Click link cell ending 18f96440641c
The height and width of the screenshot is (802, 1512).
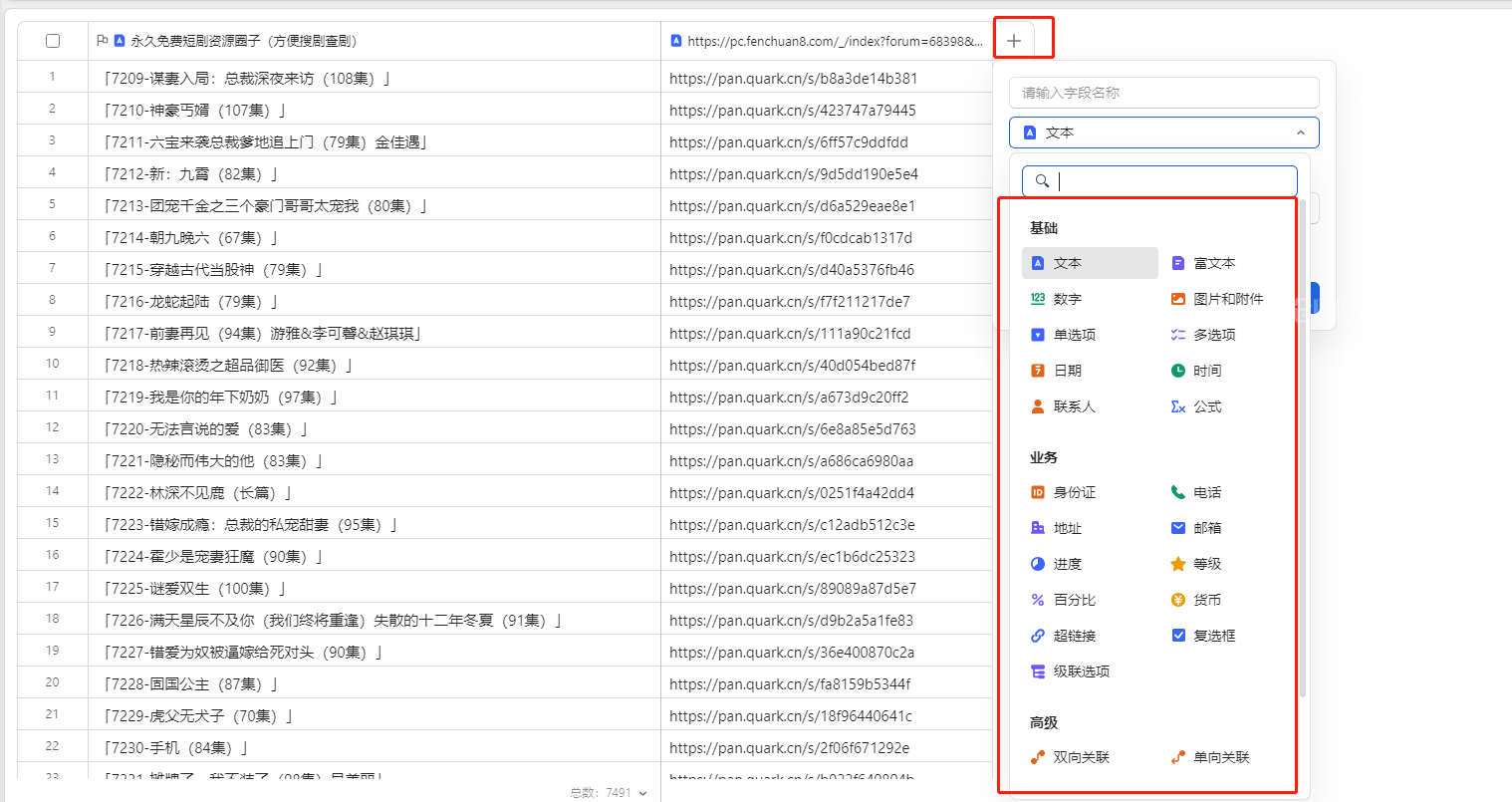(x=827, y=715)
